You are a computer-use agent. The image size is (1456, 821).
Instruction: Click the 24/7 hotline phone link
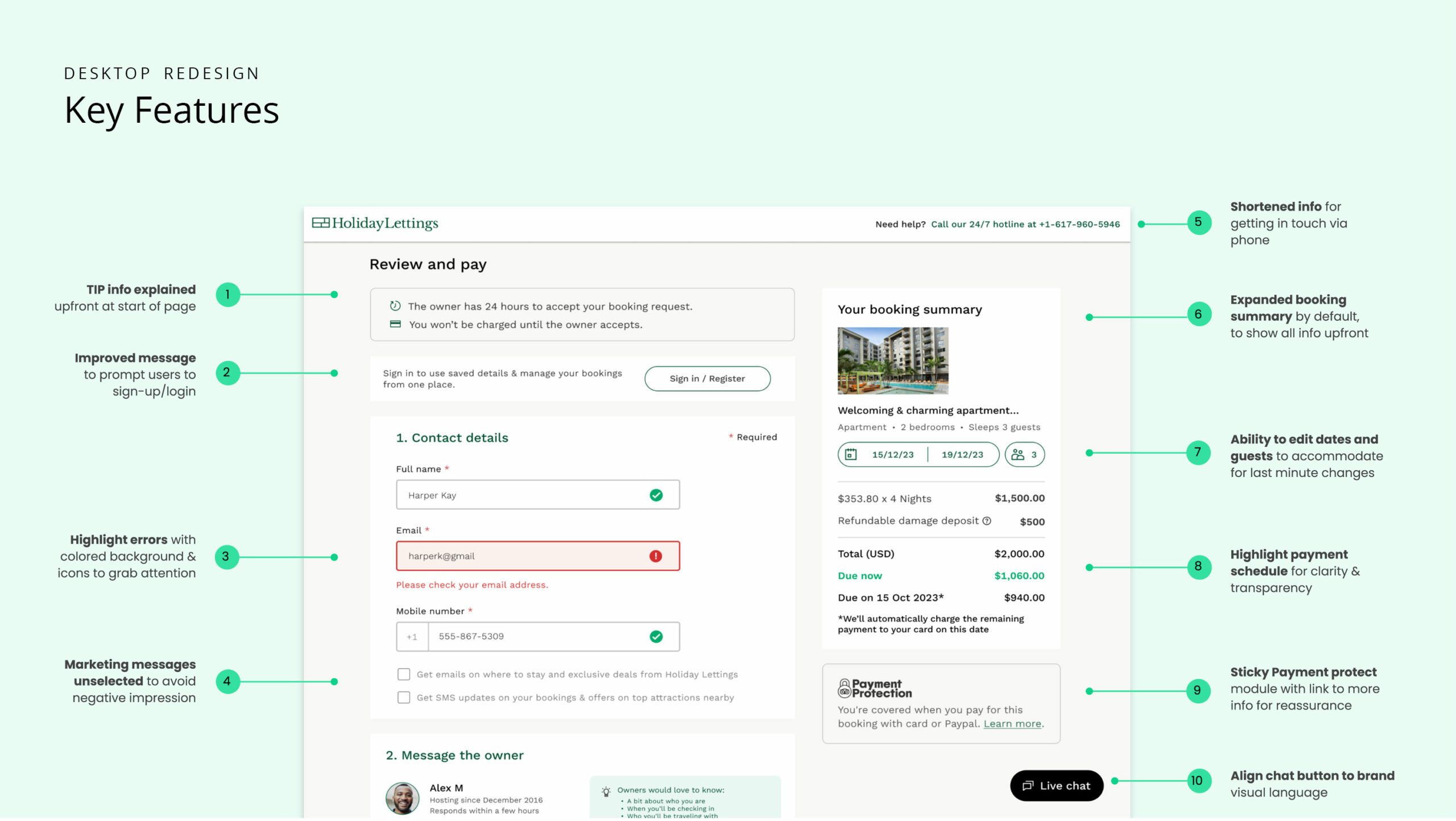(x=1025, y=224)
